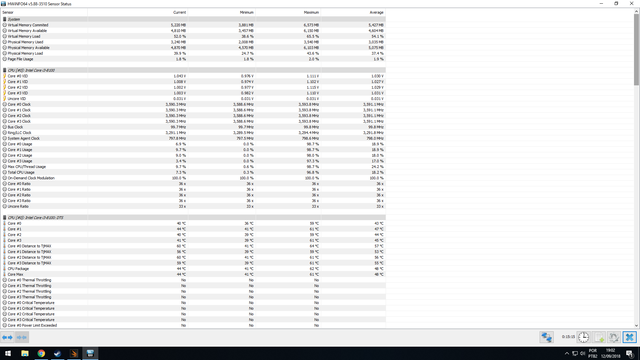Click the Core #0 temperature thermometer icon

(x=4, y=224)
